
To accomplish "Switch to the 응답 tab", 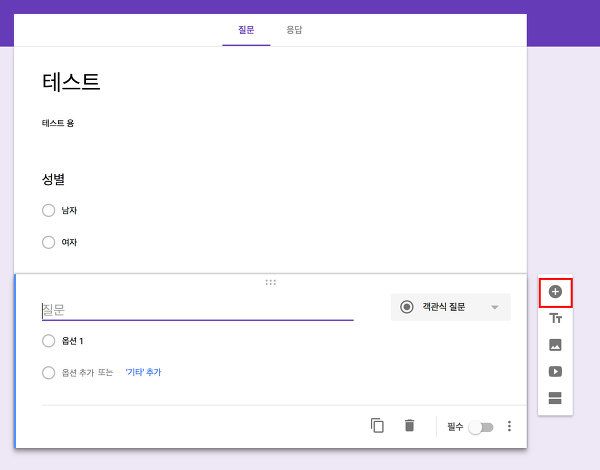I will (x=294, y=30).
